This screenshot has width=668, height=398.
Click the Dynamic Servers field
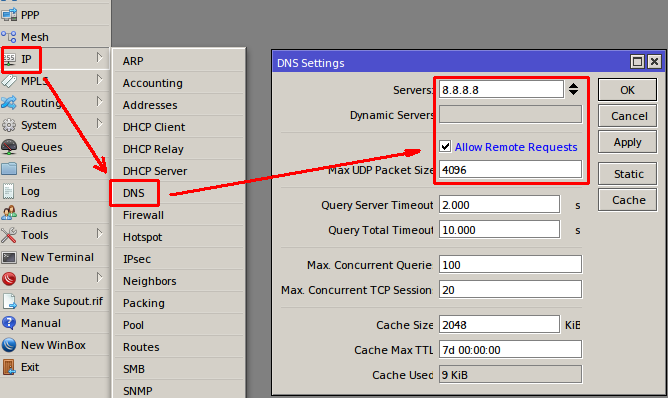(510, 115)
